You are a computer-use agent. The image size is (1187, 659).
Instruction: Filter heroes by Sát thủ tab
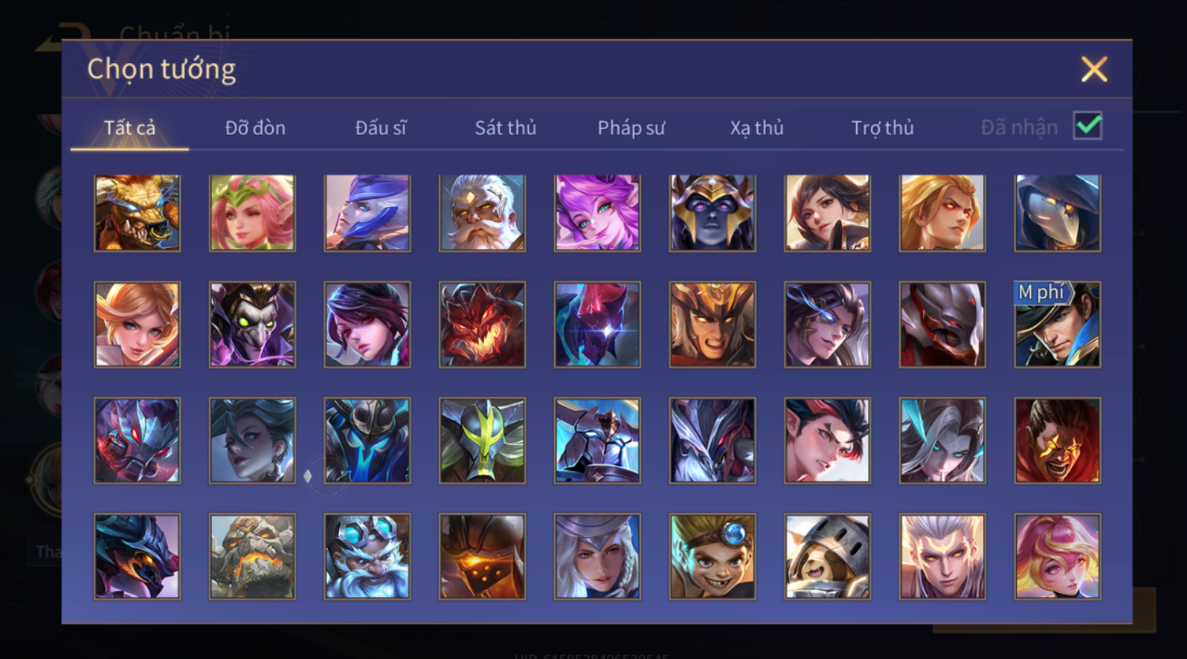(x=506, y=128)
